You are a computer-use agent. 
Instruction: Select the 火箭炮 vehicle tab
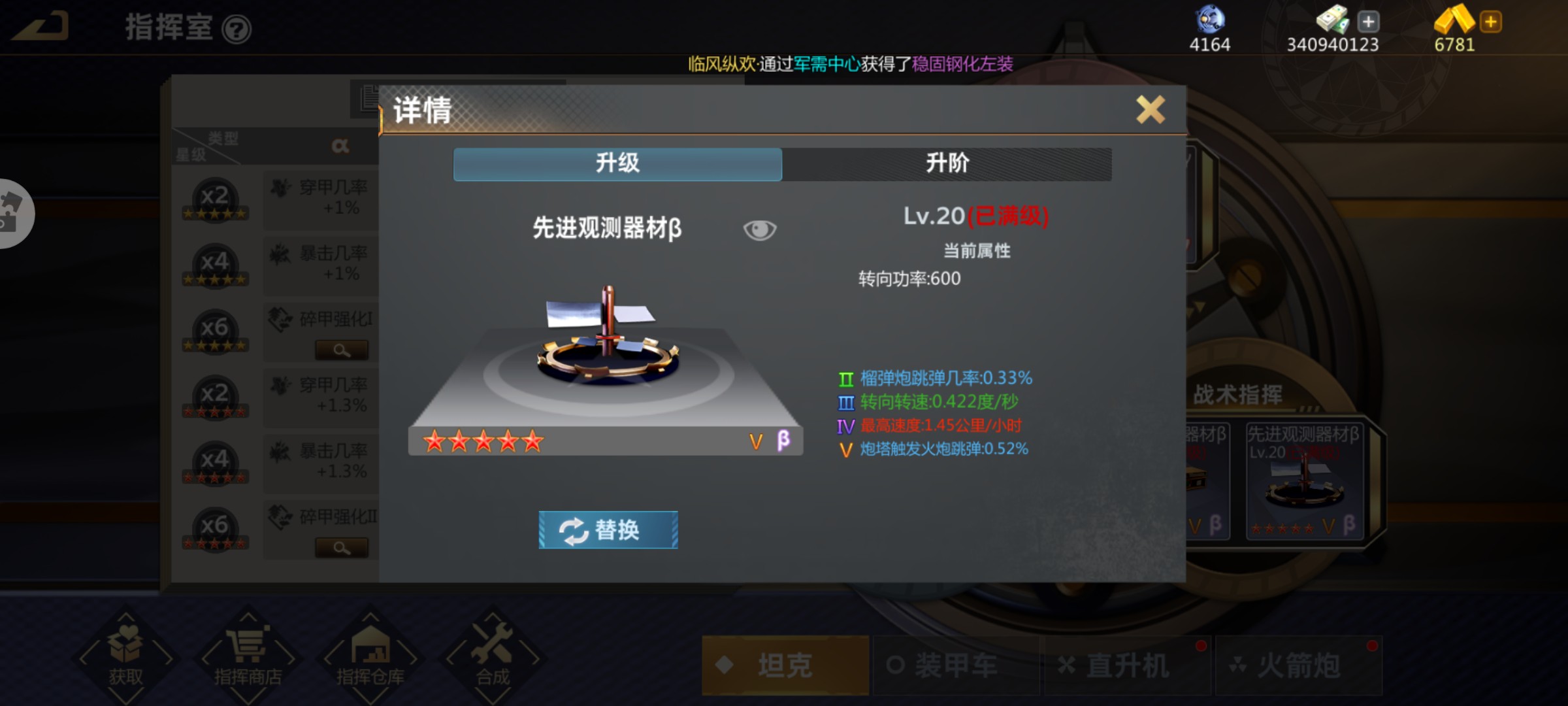click(x=1298, y=665)
